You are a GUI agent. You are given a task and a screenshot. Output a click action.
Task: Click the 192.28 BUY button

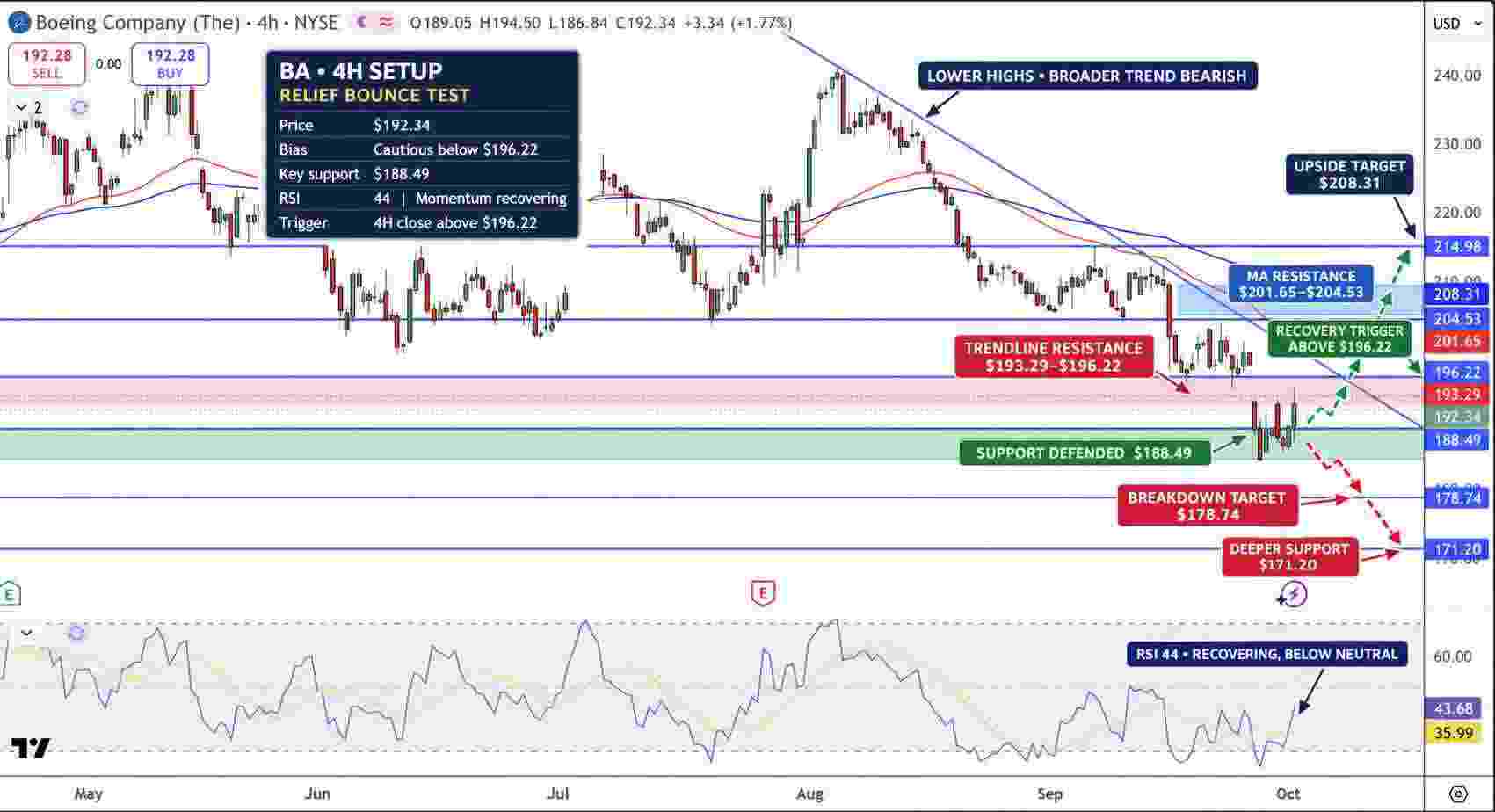tap(170, 64)
